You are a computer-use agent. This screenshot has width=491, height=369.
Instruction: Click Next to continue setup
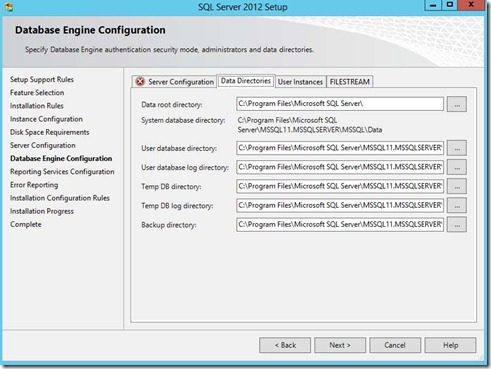click(340, 345)
